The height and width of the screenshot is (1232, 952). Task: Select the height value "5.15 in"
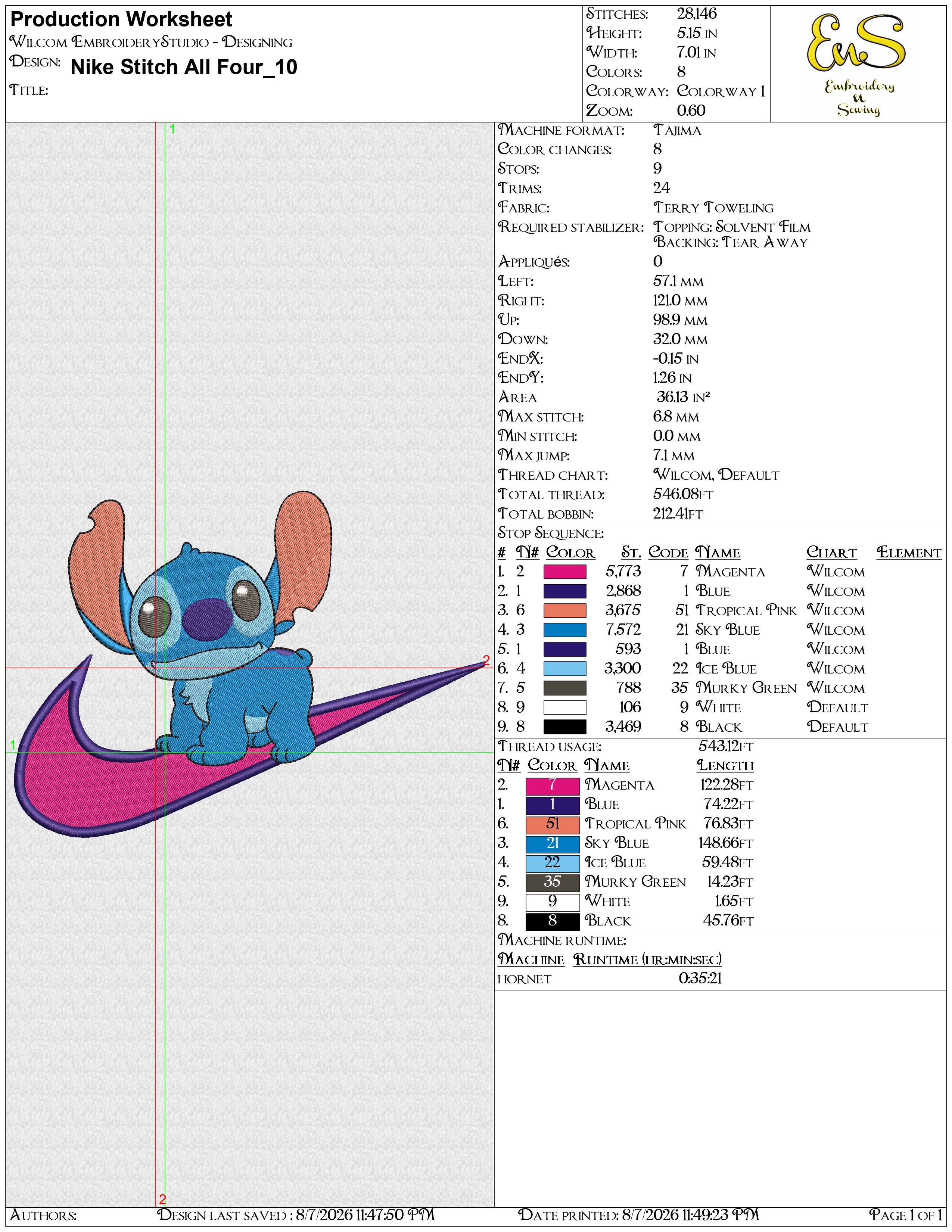pyautogui.click(x=697, y=33)
